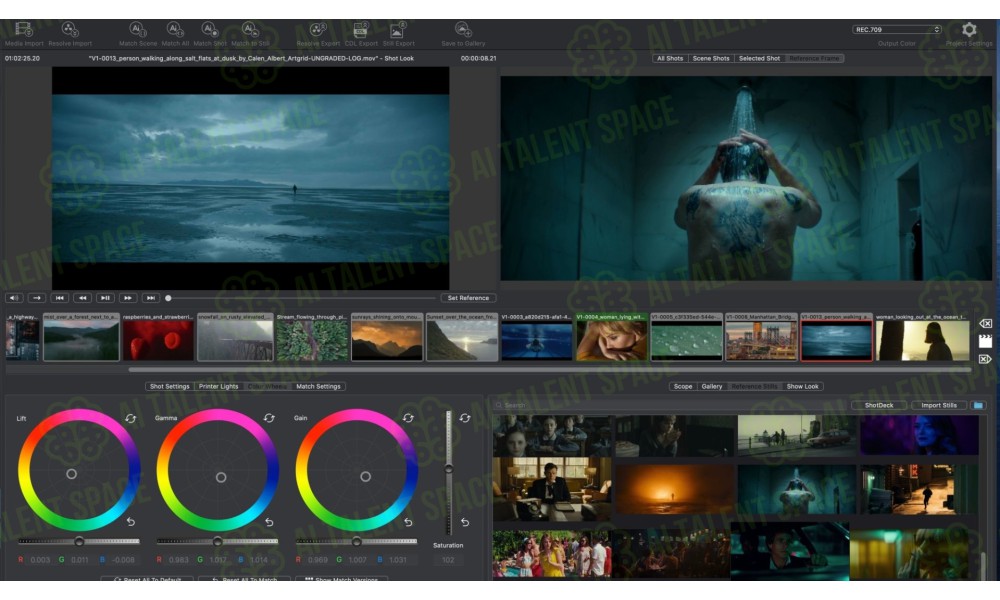Viewport: 1000px width, 600px height.
Task: Run the Match Scene AI tool
Action: tap(138, 29)
